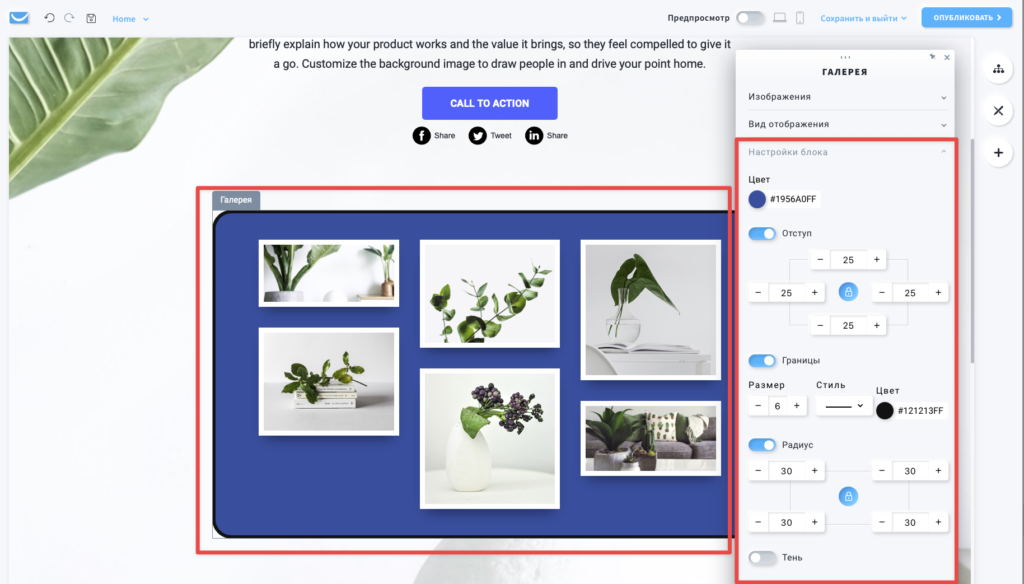Click the ОПУБЛИКОВАТЬ button
The height and width of the screenshot is (584, 1024).
(967, 18)
